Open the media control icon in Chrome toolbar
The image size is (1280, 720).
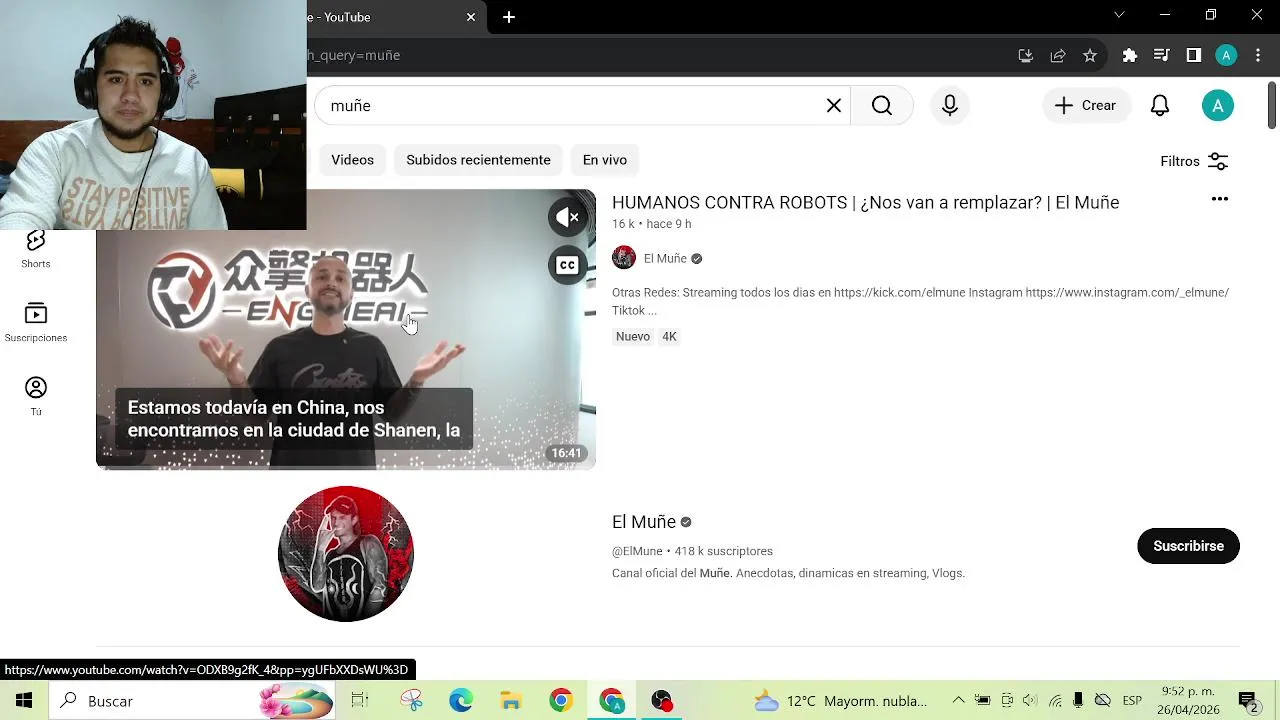[1161, 55]
